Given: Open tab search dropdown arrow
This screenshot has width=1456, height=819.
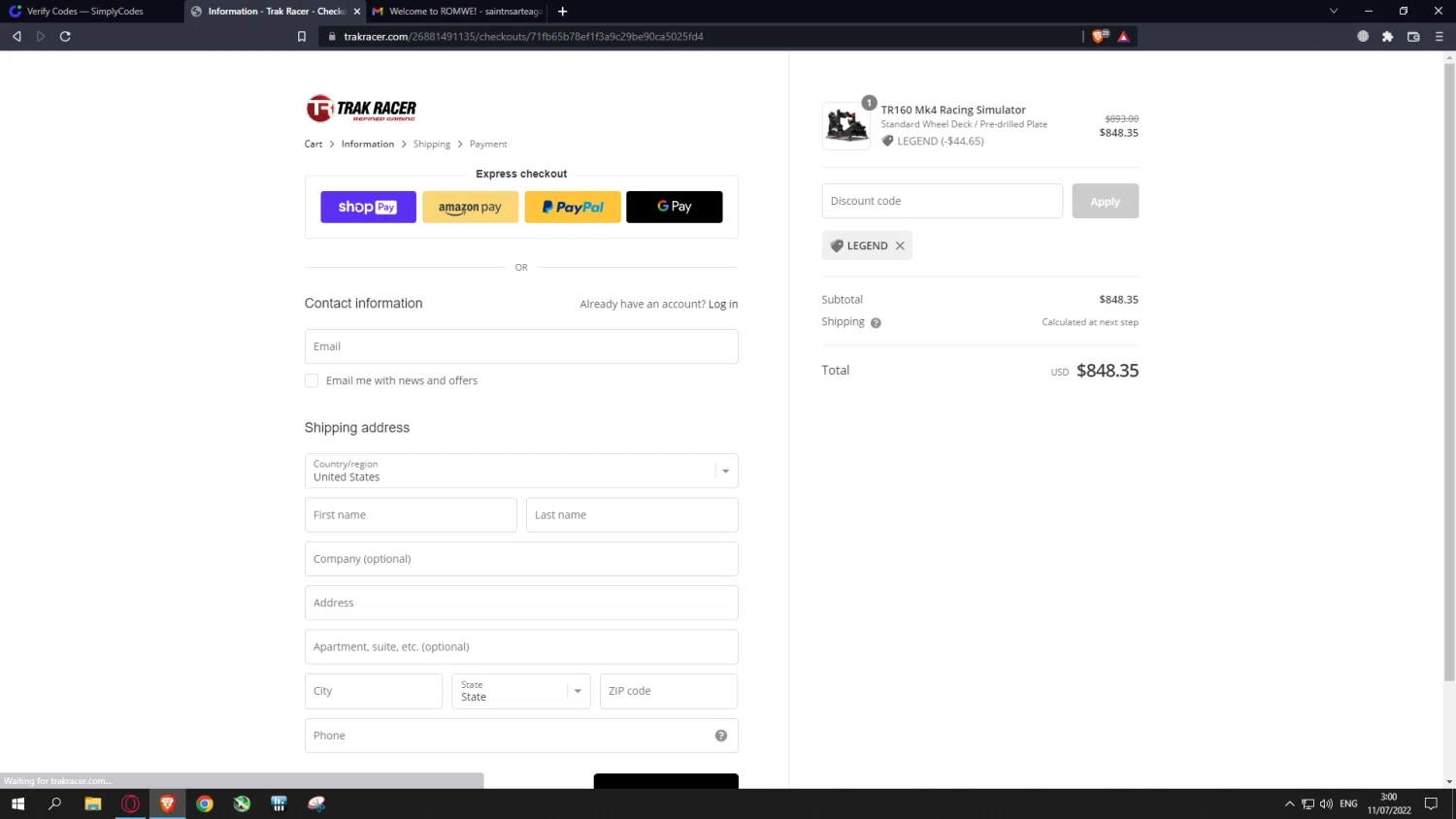Looking at the screenshot, I should coord(1334,12).
